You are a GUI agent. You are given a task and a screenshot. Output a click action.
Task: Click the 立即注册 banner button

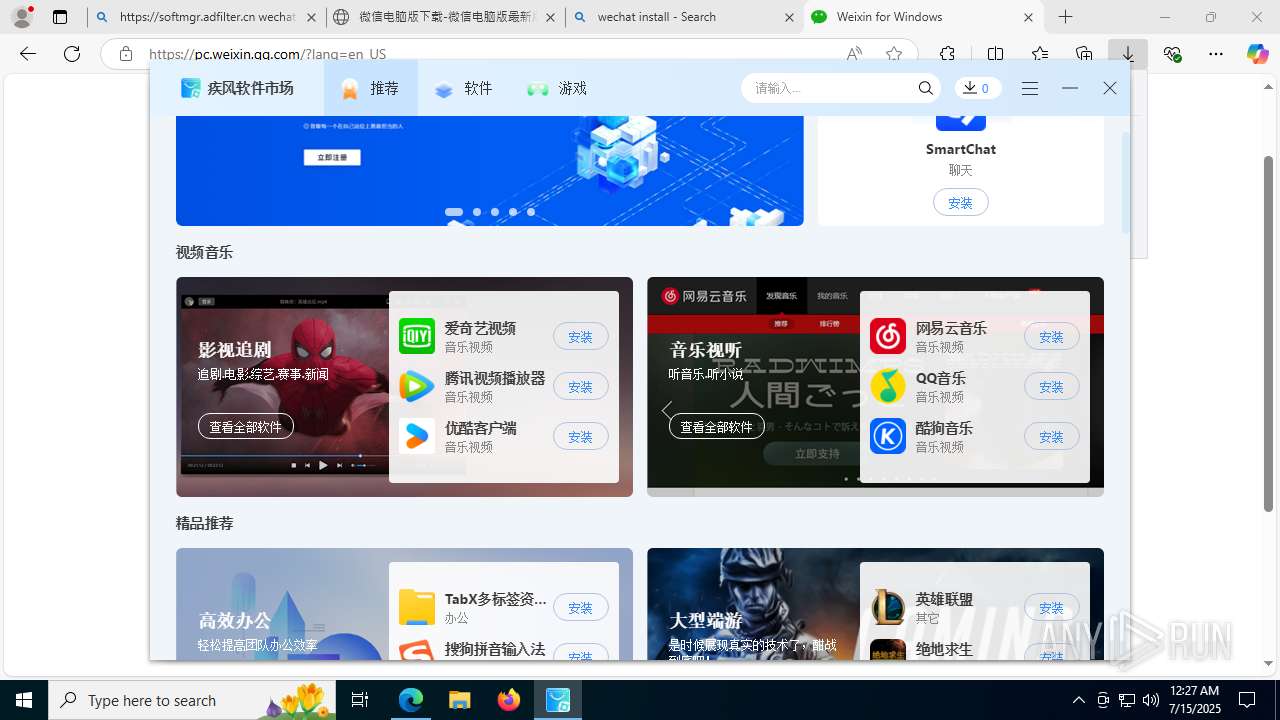coord(332,157)
